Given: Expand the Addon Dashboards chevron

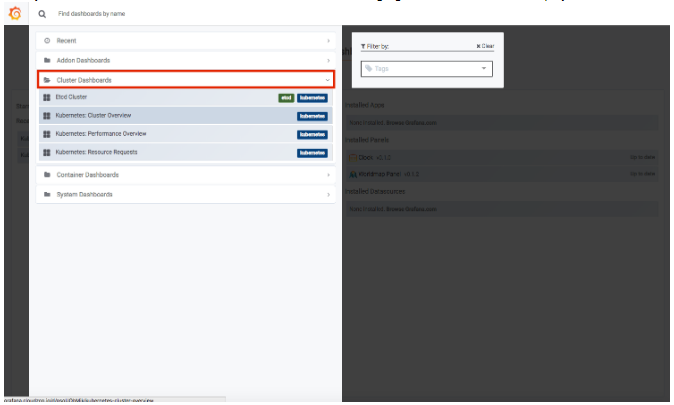Looking at the screenshot, I should coord(328,61).
